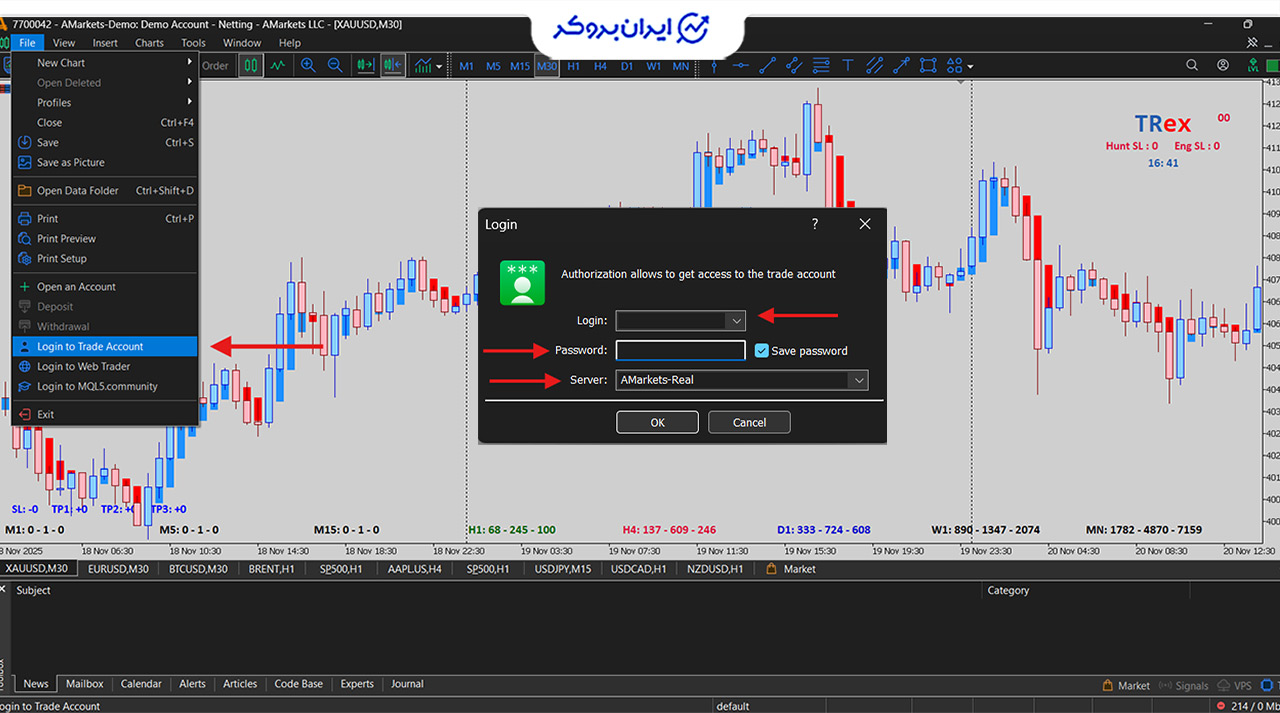The width and height of the screenshot is (1280, 713).
Task: Expand New Chart submenu
Action: [105, 63]
